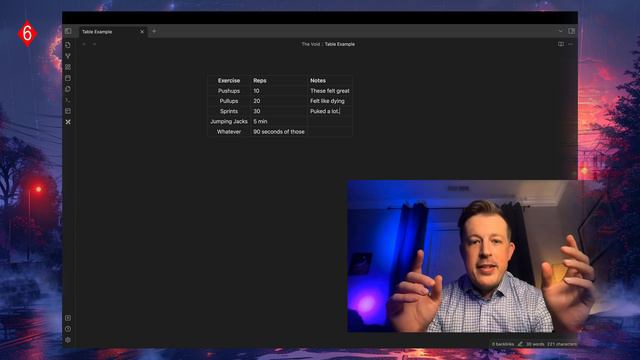640x360 pixels.
Task: Toggle the left sidebar panel icon
Action: (x=68, y=31)
